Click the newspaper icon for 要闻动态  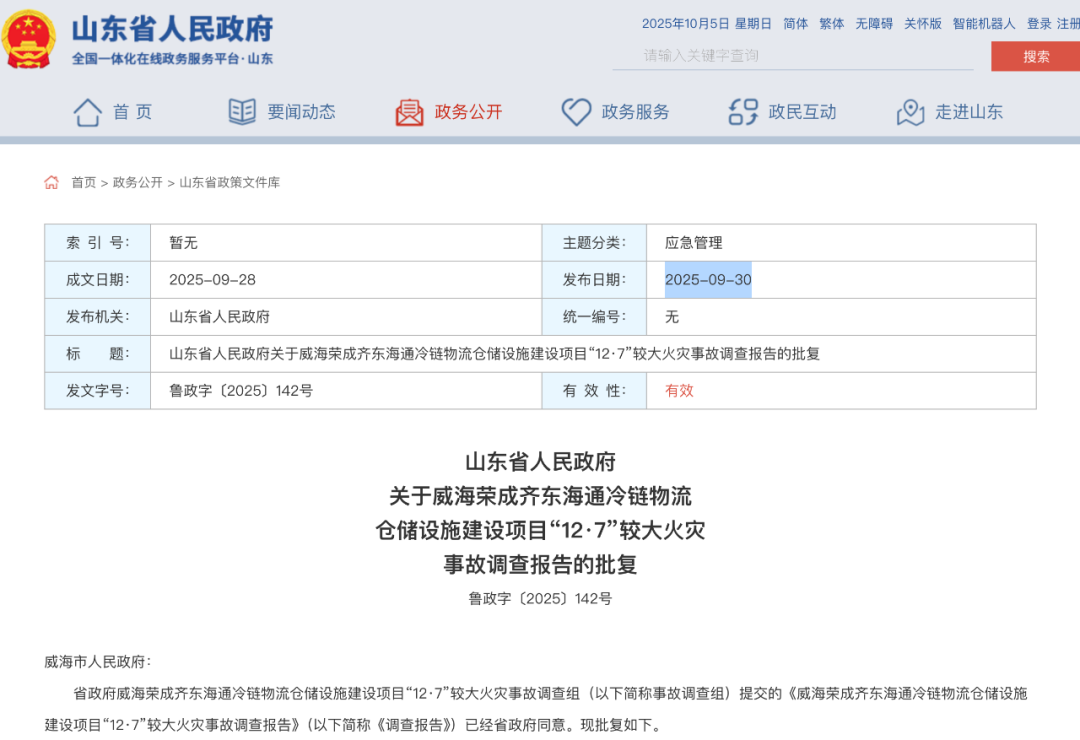click(242, 112)
